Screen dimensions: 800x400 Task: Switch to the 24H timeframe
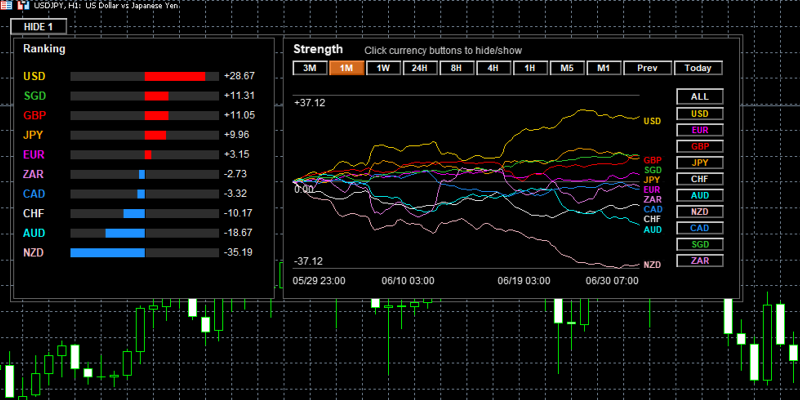click(x=420, y=68)
